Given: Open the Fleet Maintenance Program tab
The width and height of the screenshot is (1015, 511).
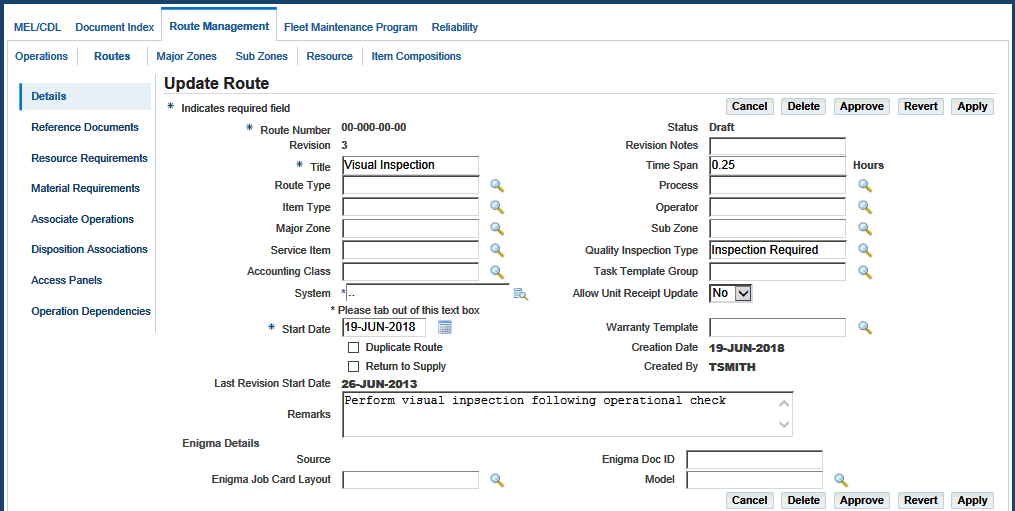Looking at the screenshot, I should pos(351,27).
